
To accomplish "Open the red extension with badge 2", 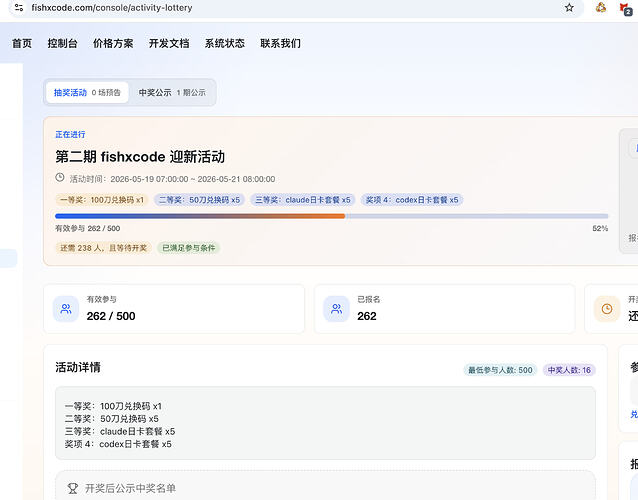I will click(625, 9).
